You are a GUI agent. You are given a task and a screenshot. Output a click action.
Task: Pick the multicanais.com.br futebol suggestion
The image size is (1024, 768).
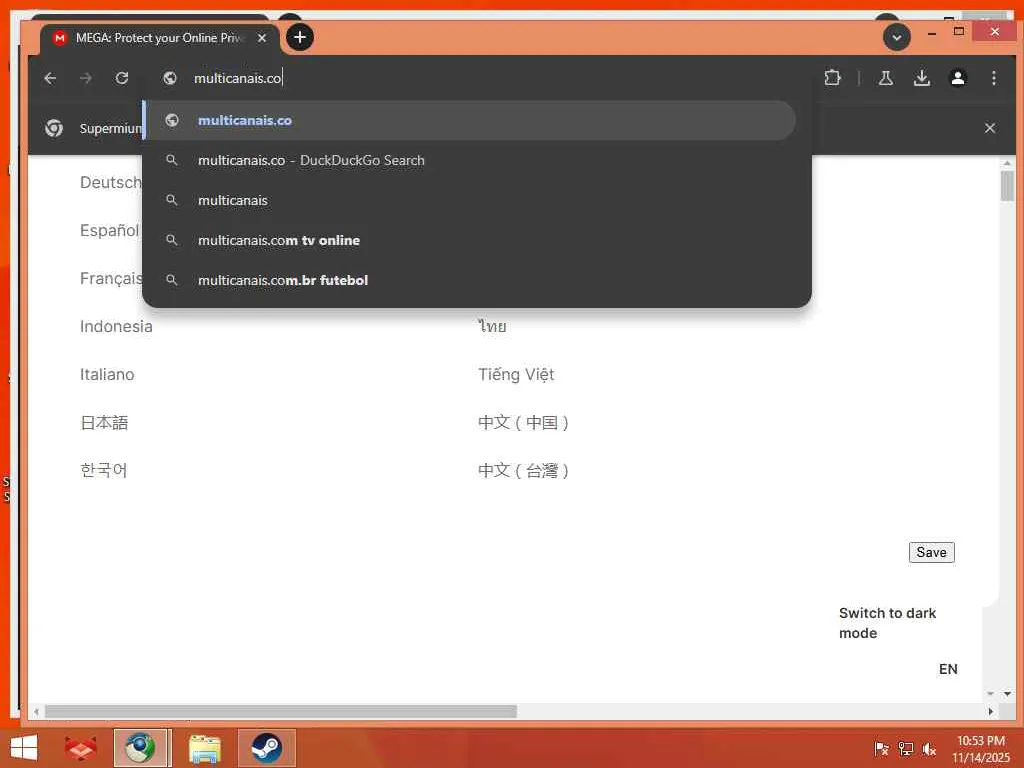tap(470, 280)
